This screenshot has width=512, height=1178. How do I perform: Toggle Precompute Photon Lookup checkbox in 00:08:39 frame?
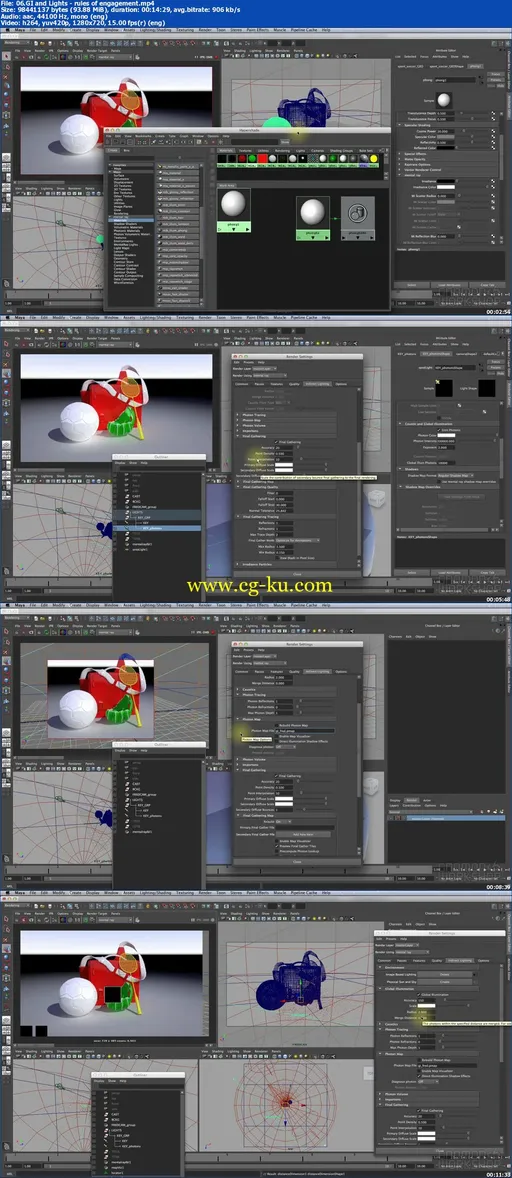(277, 851)
